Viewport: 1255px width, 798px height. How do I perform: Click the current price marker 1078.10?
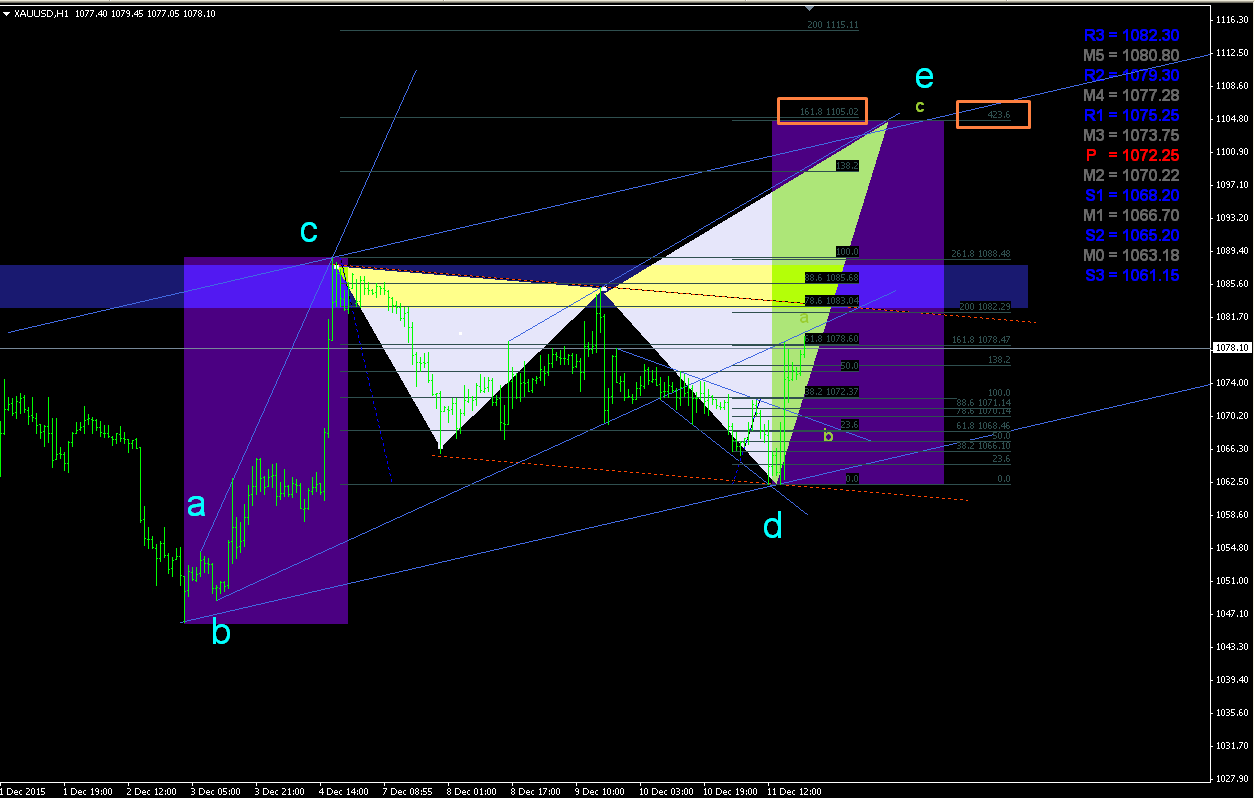point(1231,348)
